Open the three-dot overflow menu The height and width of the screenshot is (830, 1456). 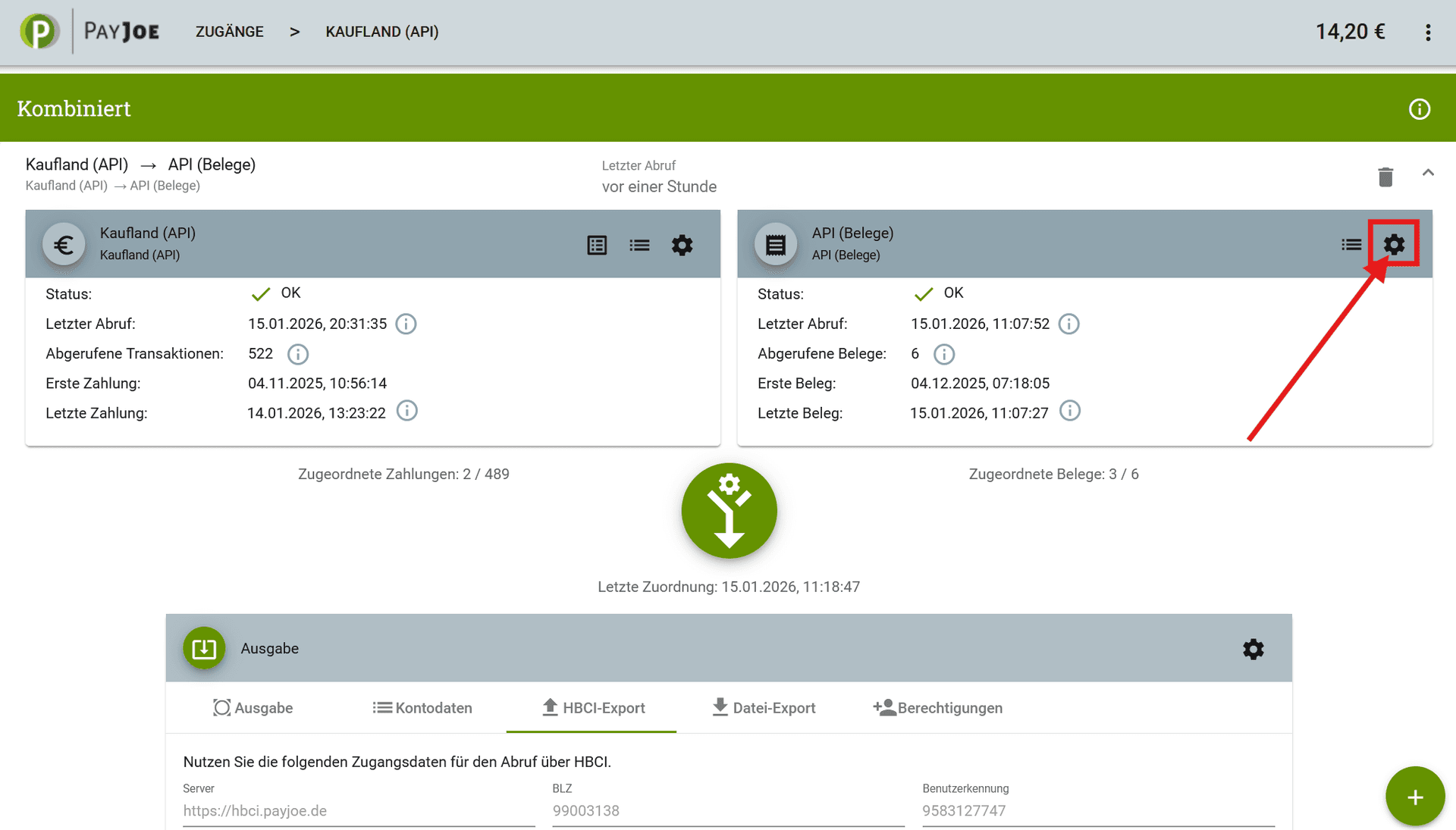pos(1429,32)
